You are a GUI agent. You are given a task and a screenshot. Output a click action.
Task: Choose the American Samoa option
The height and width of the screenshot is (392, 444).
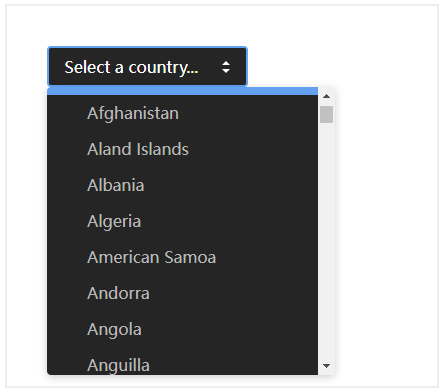click(182, 257)
